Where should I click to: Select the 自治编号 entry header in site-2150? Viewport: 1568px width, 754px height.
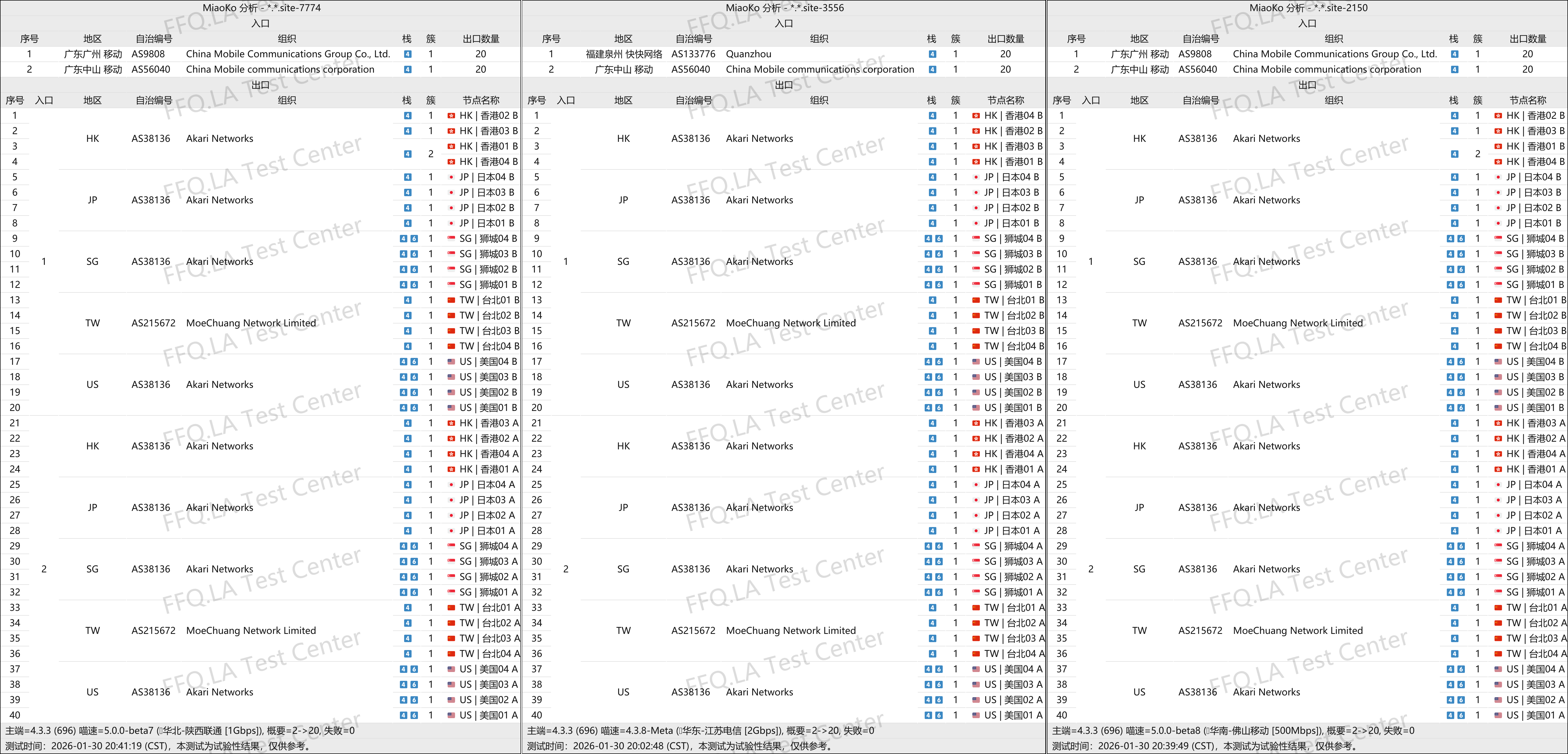pos(1200,39)
